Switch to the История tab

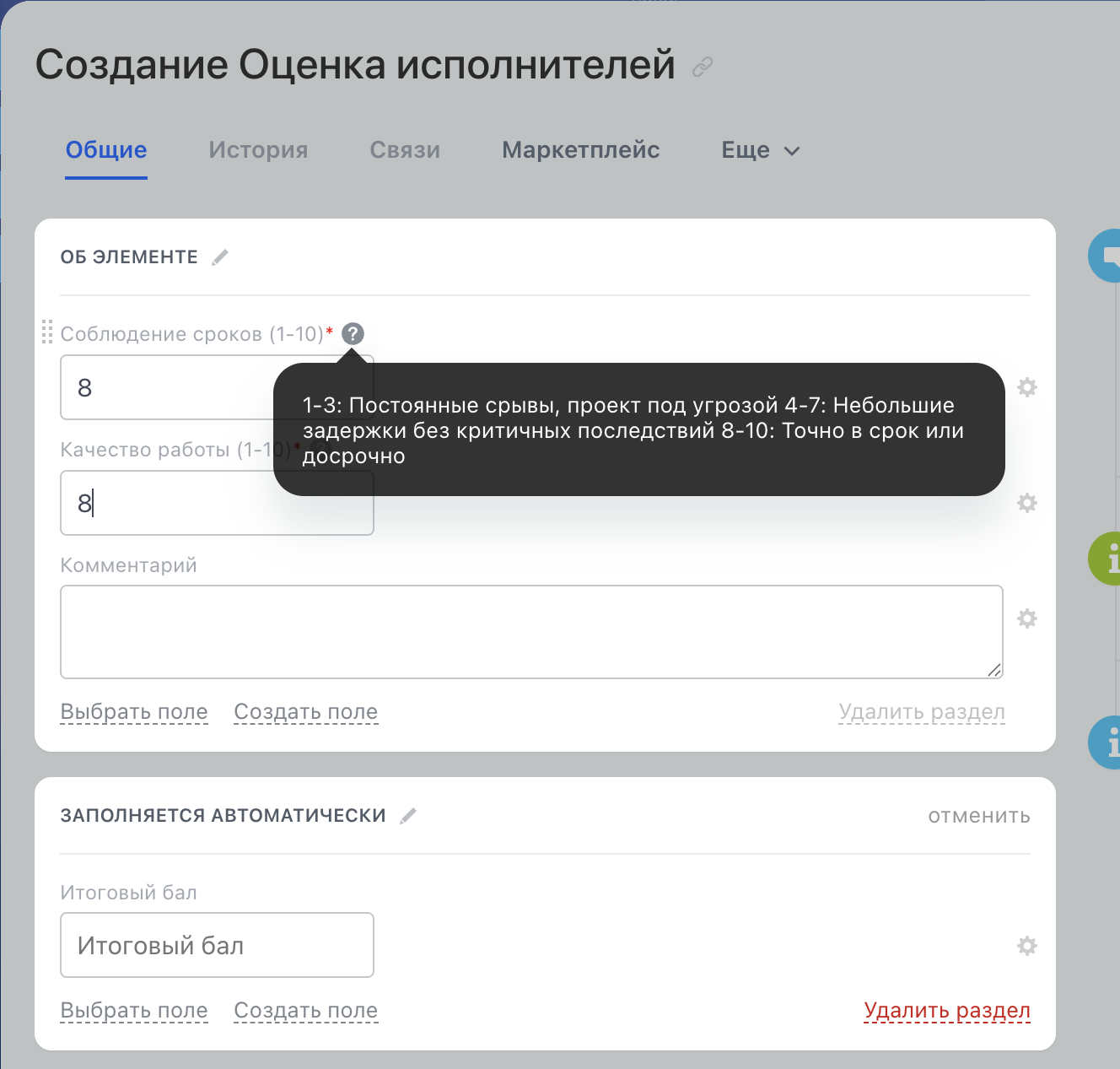pos(258,149)
